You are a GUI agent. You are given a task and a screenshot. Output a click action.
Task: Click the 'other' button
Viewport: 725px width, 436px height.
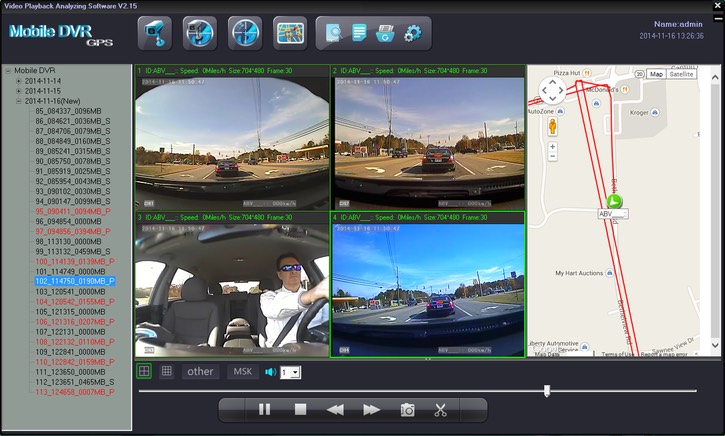click(201, 372)
